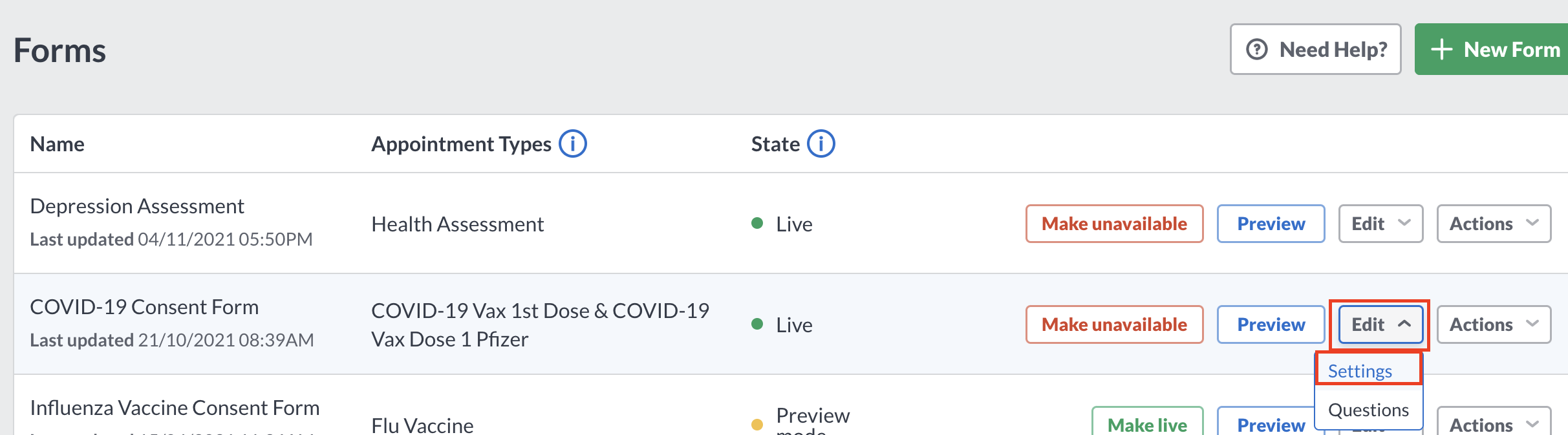1568x435 pixels.
Task: Select Questions from the Edit menu
Action: click(x=1368, y=409)
